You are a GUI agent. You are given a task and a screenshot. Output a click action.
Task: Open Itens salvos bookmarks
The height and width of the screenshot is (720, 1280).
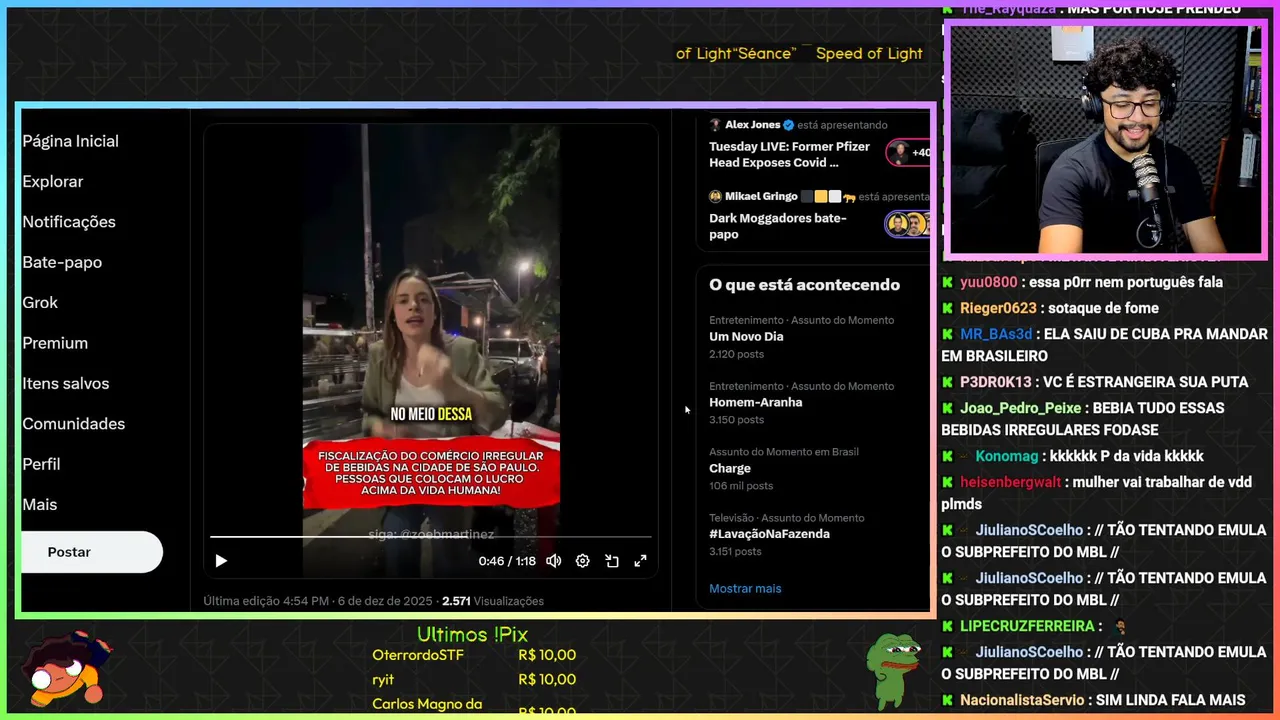[66, 383]
